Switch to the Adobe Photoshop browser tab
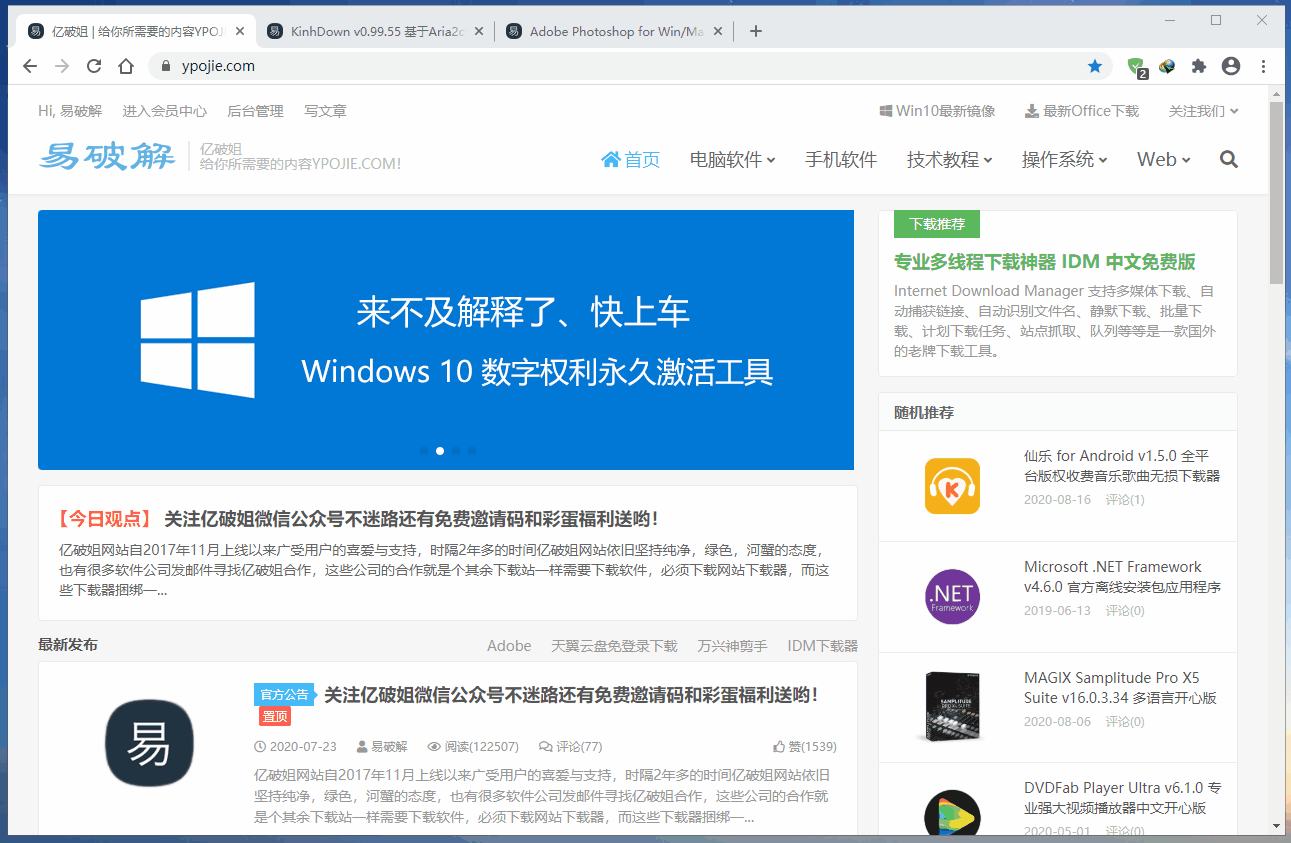Image resolution: width=1291 pixels, height=843 pixels. (x=615, y=31)
